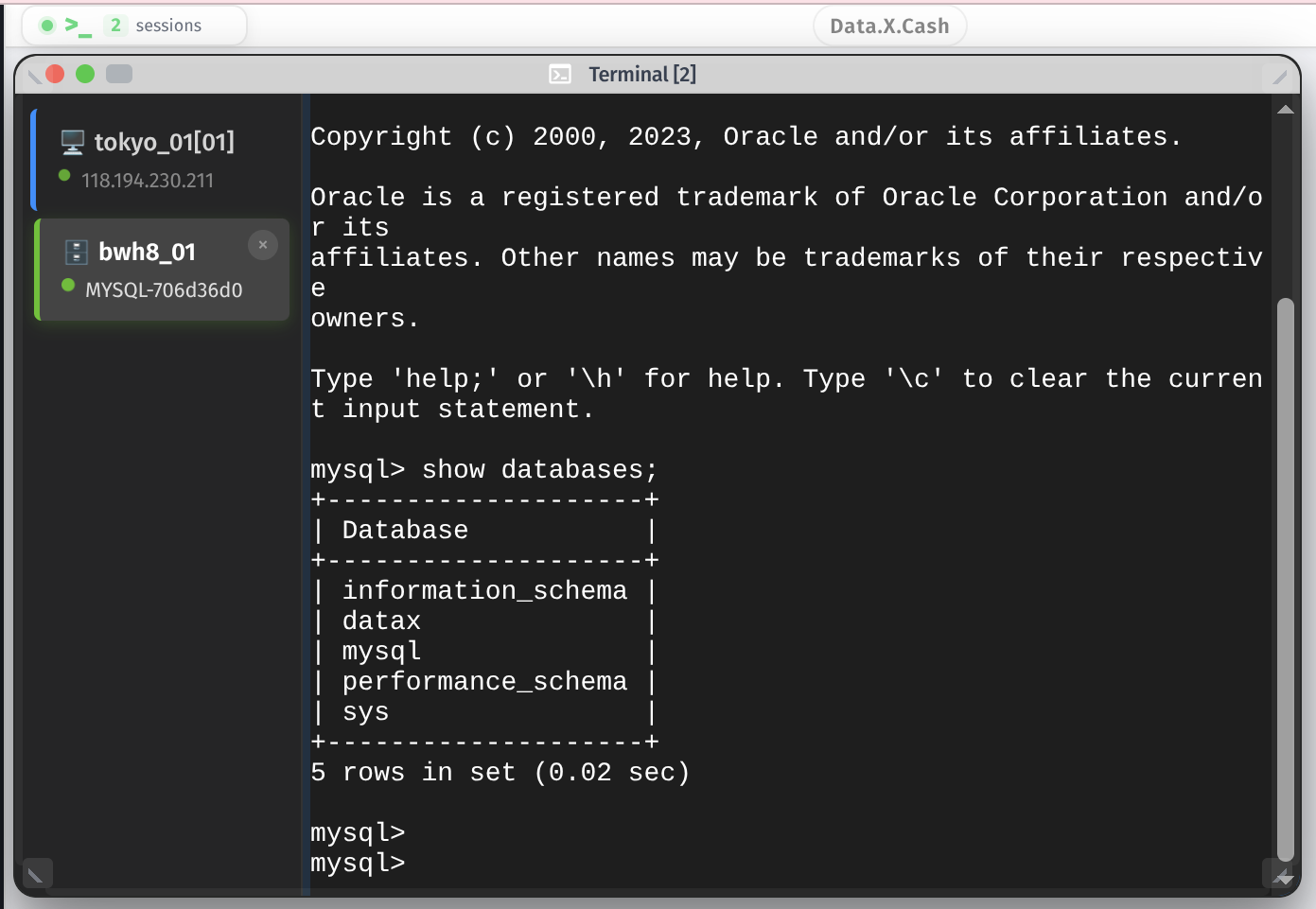1316x909 pixels.
Task: Select the monitor icon for tokyo_01[01]
Action: tap(71, 141)
